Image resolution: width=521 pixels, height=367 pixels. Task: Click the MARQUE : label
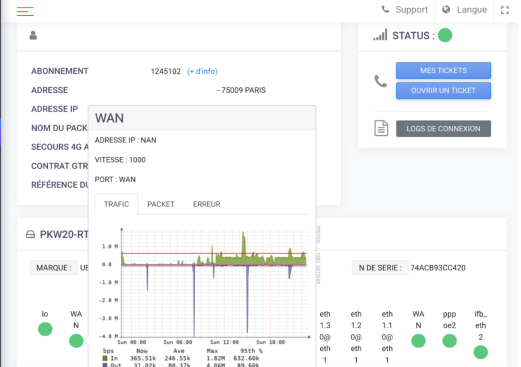[x=54, y=268]
